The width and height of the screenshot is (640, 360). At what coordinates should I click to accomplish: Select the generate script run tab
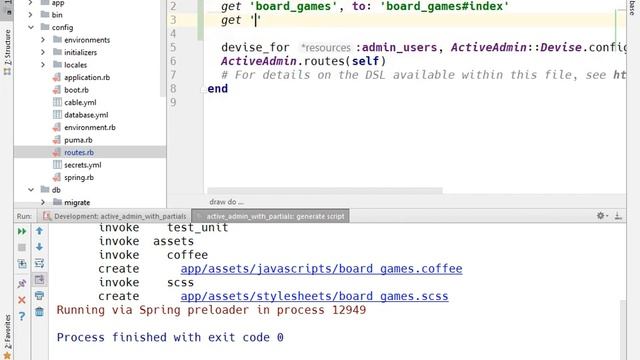pos(271,216)
